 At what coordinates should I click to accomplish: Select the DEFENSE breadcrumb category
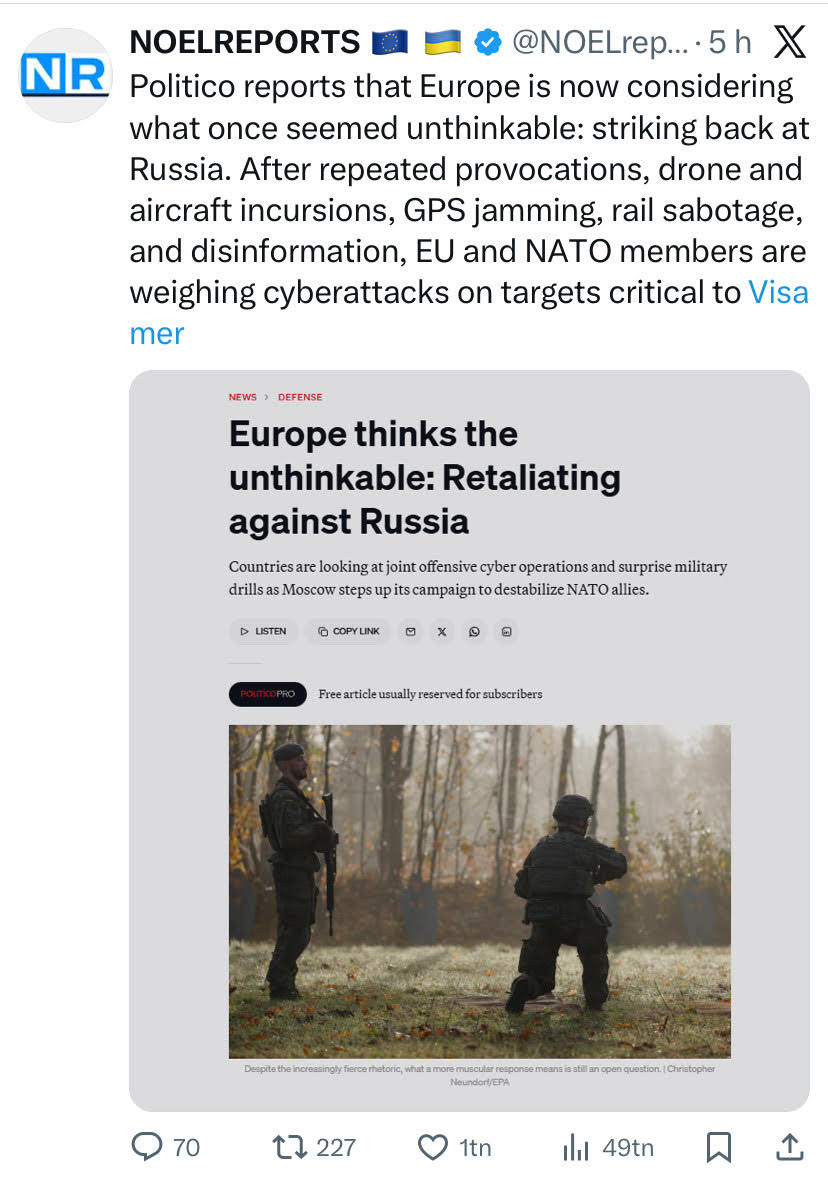coord(300,396)
